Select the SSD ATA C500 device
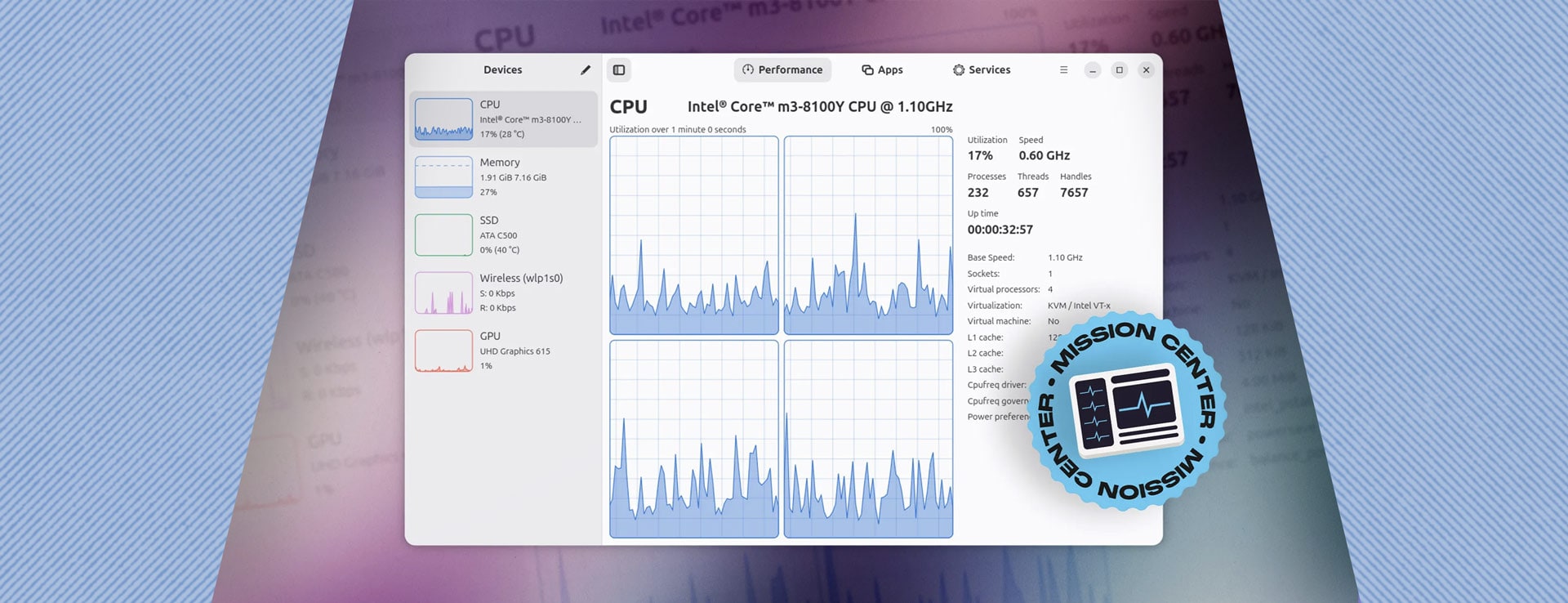 point(503,235)
